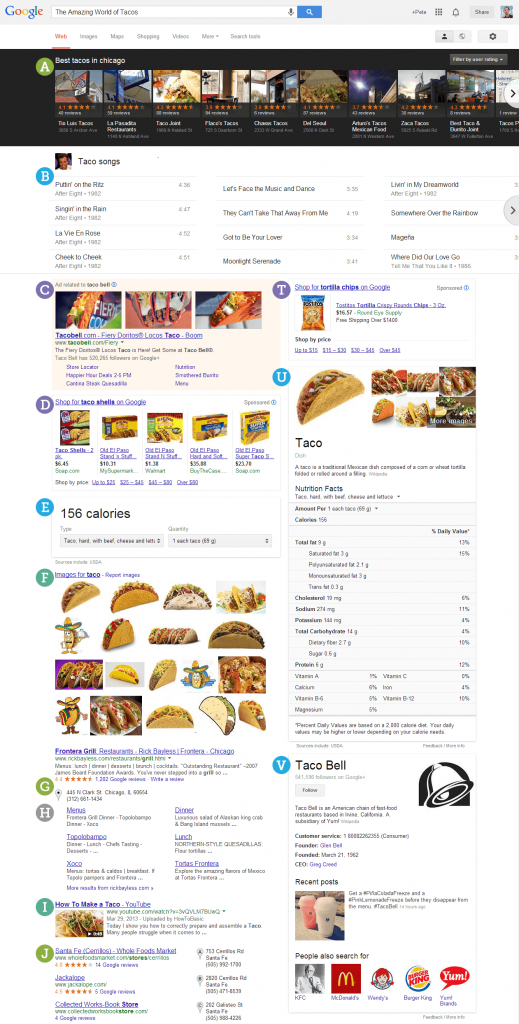Open the taco Type dropdown
This screenshot has width=519, height=1024.
pos(112,541)
